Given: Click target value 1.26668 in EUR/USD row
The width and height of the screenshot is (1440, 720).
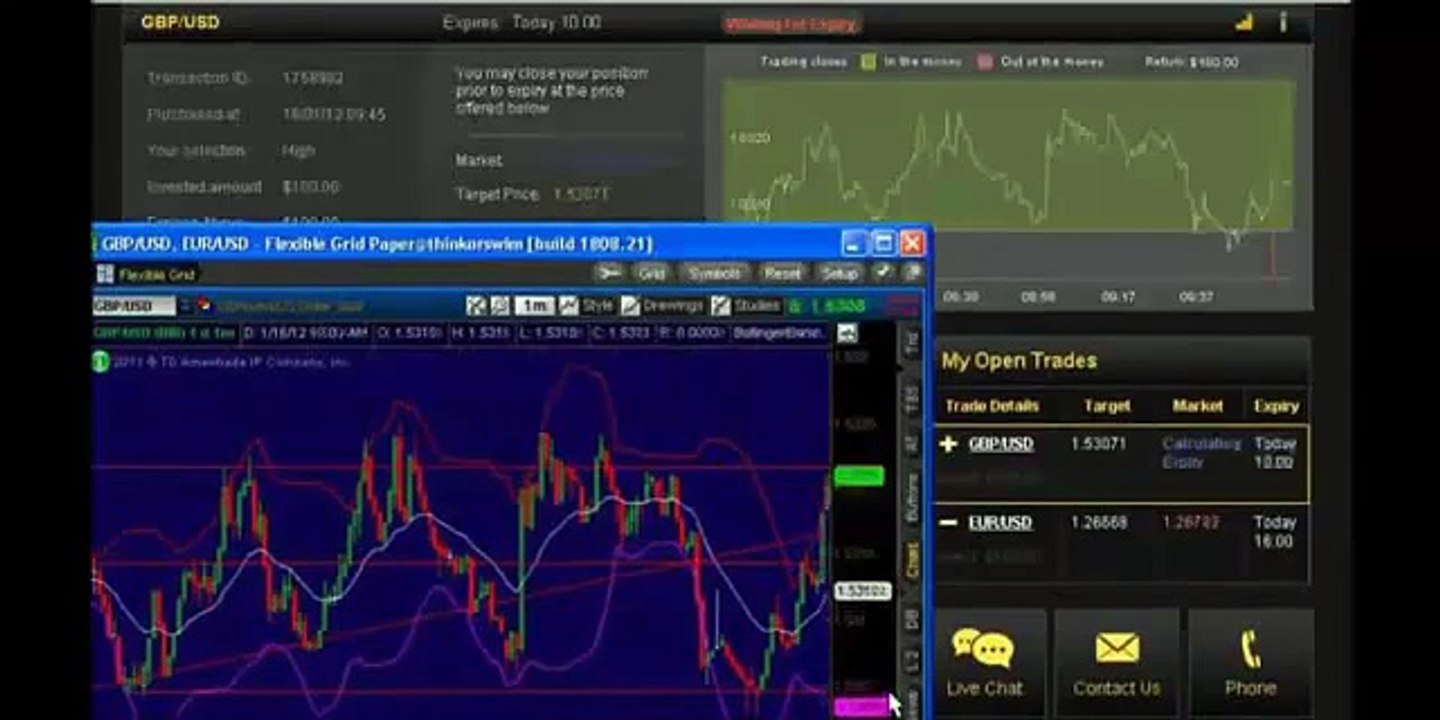Looking at the screenshot, I should 1098,521.
